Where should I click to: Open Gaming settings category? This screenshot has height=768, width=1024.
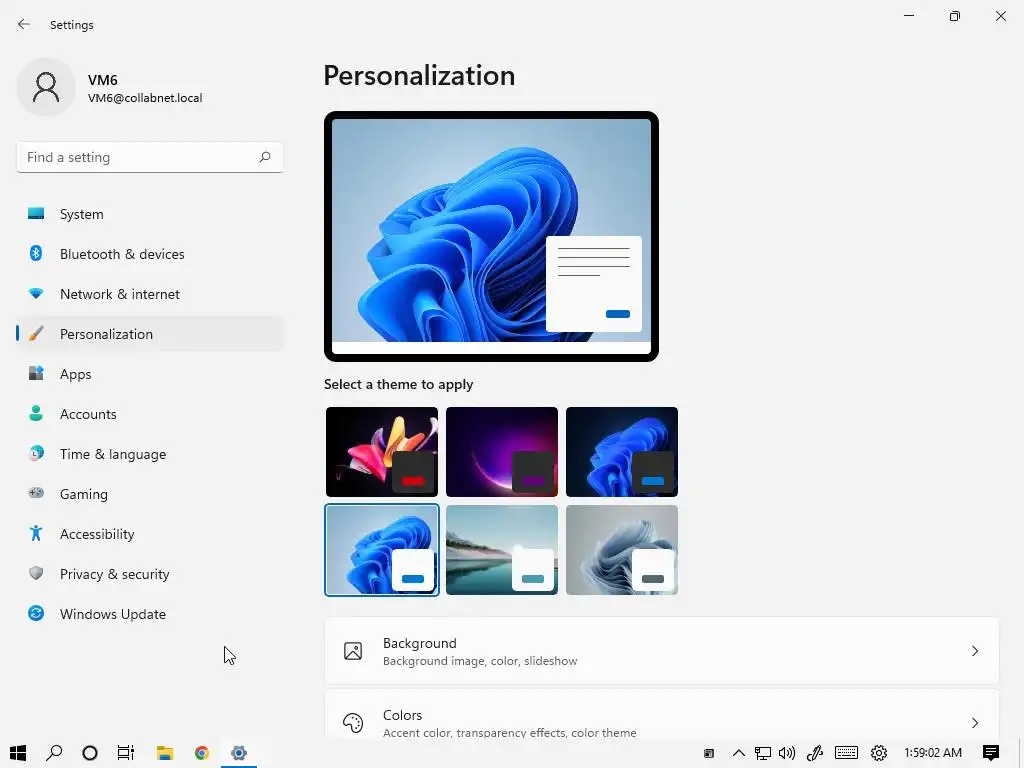[150, 494]
